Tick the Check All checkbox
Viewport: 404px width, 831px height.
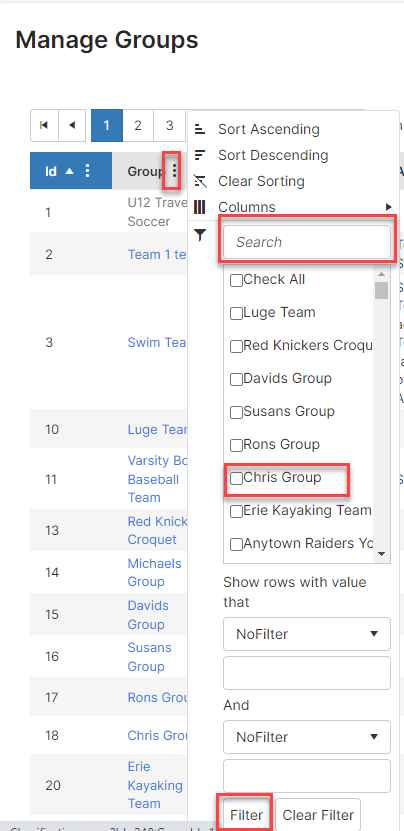[x=236, y=281]
